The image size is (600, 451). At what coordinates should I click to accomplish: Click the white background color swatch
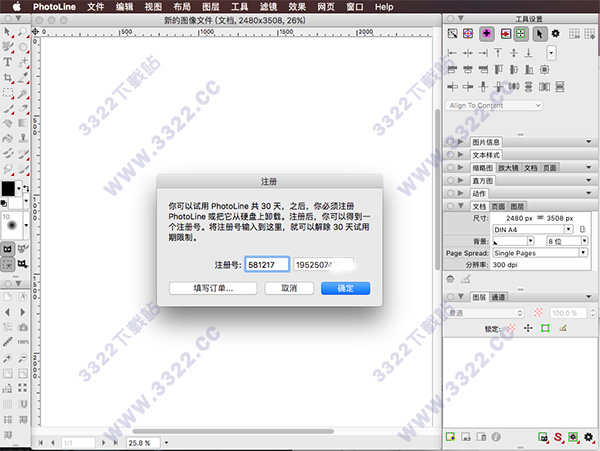click(x=15, y=203)
